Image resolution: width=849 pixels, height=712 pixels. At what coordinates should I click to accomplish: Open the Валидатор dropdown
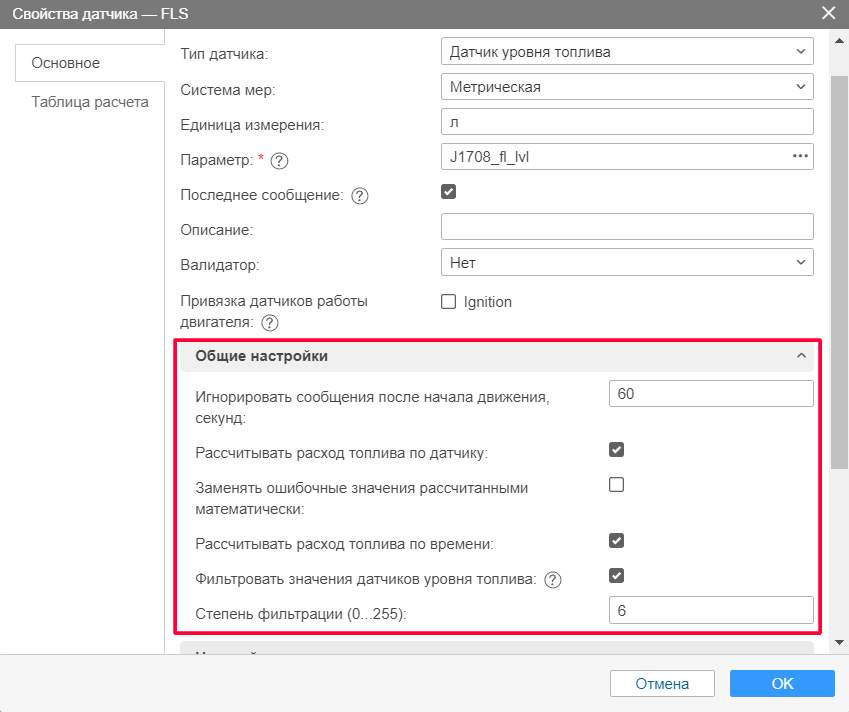tap(800, 261)
